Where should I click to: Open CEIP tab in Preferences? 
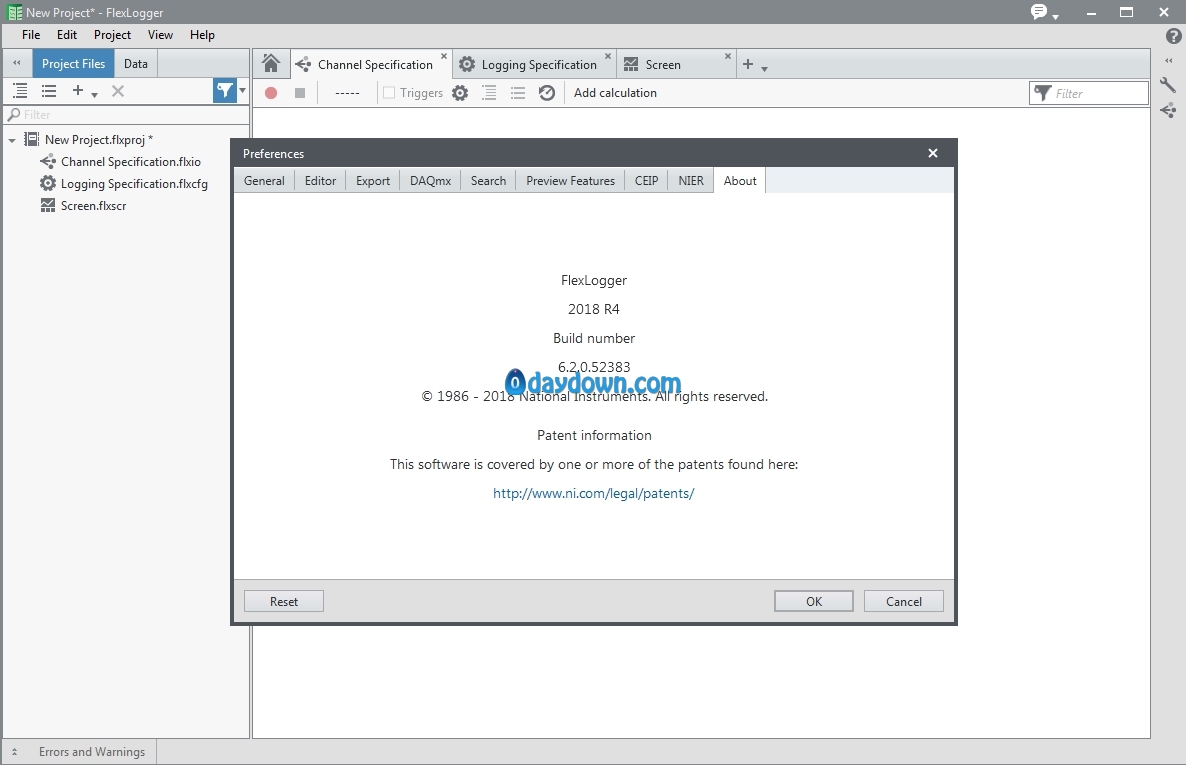click(647, 180)
